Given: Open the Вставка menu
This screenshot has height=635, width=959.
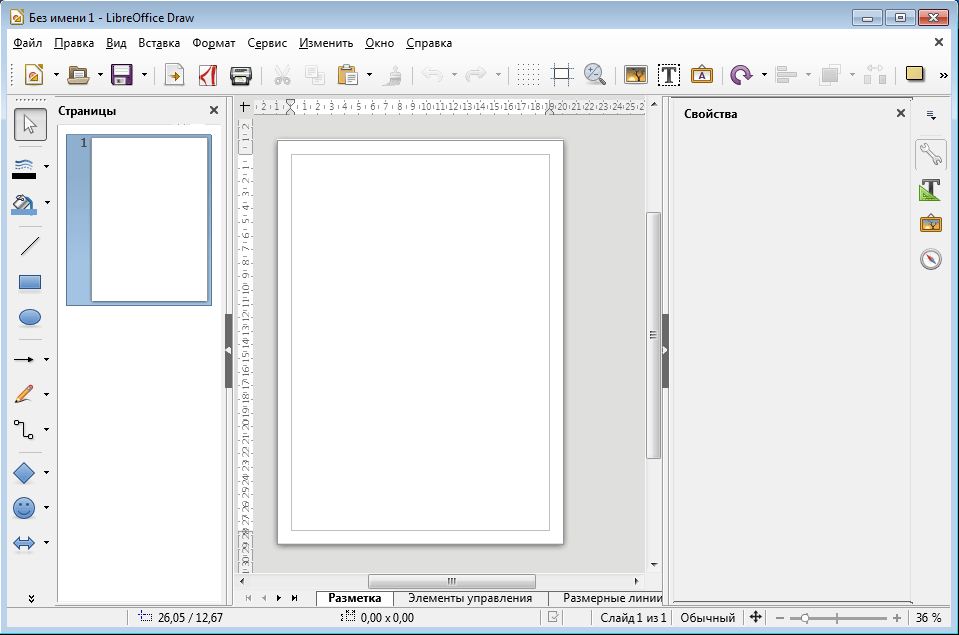Looking at the screenshot, I should (159, 43).
